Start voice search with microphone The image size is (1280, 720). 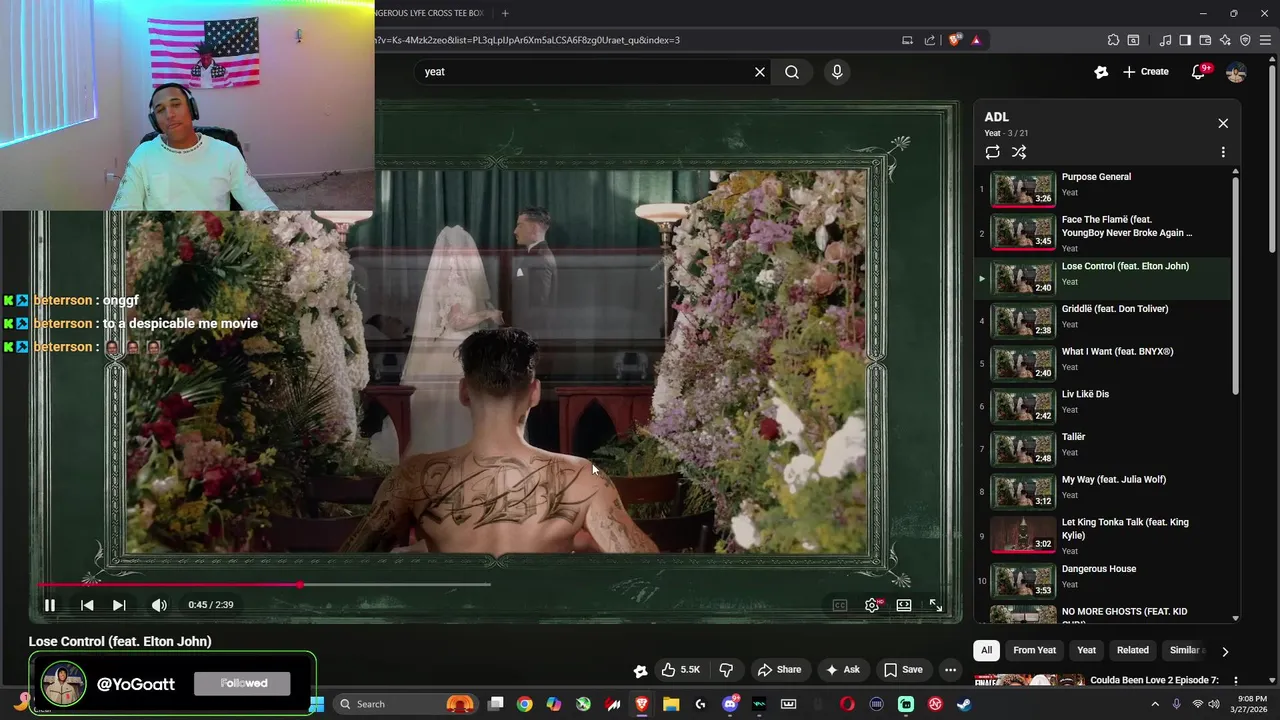[x=837, y=72]
